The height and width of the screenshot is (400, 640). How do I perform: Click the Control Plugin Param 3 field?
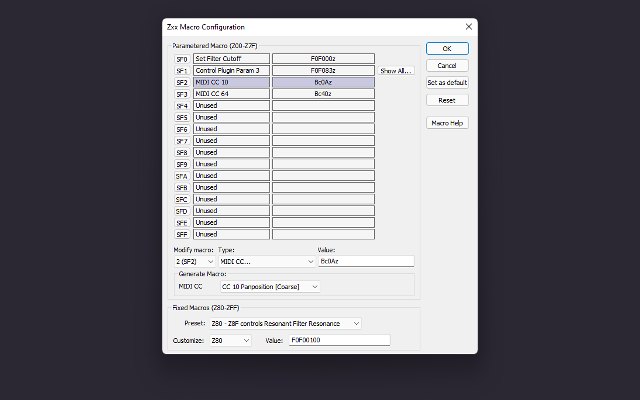231,70
